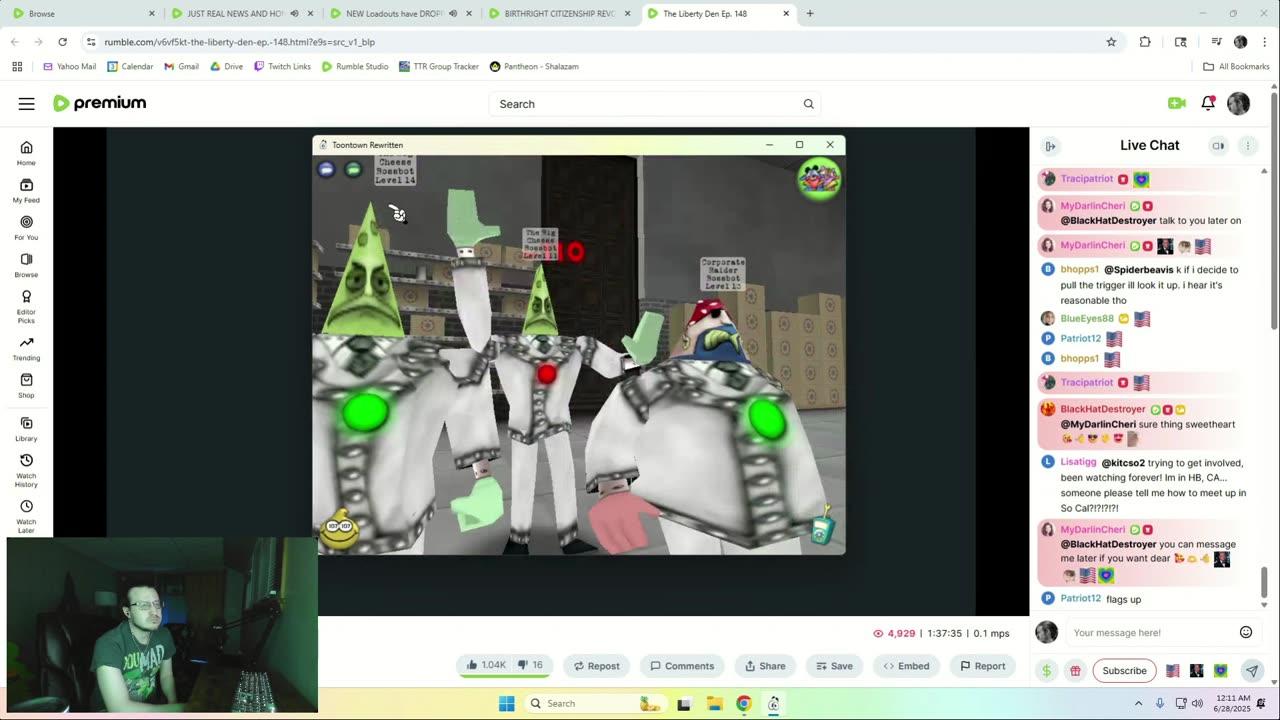The width and height of the screenshot is (1280, 720).
Task: Reload the browser page
Action: pyautogui.click(x=62, y=42)
